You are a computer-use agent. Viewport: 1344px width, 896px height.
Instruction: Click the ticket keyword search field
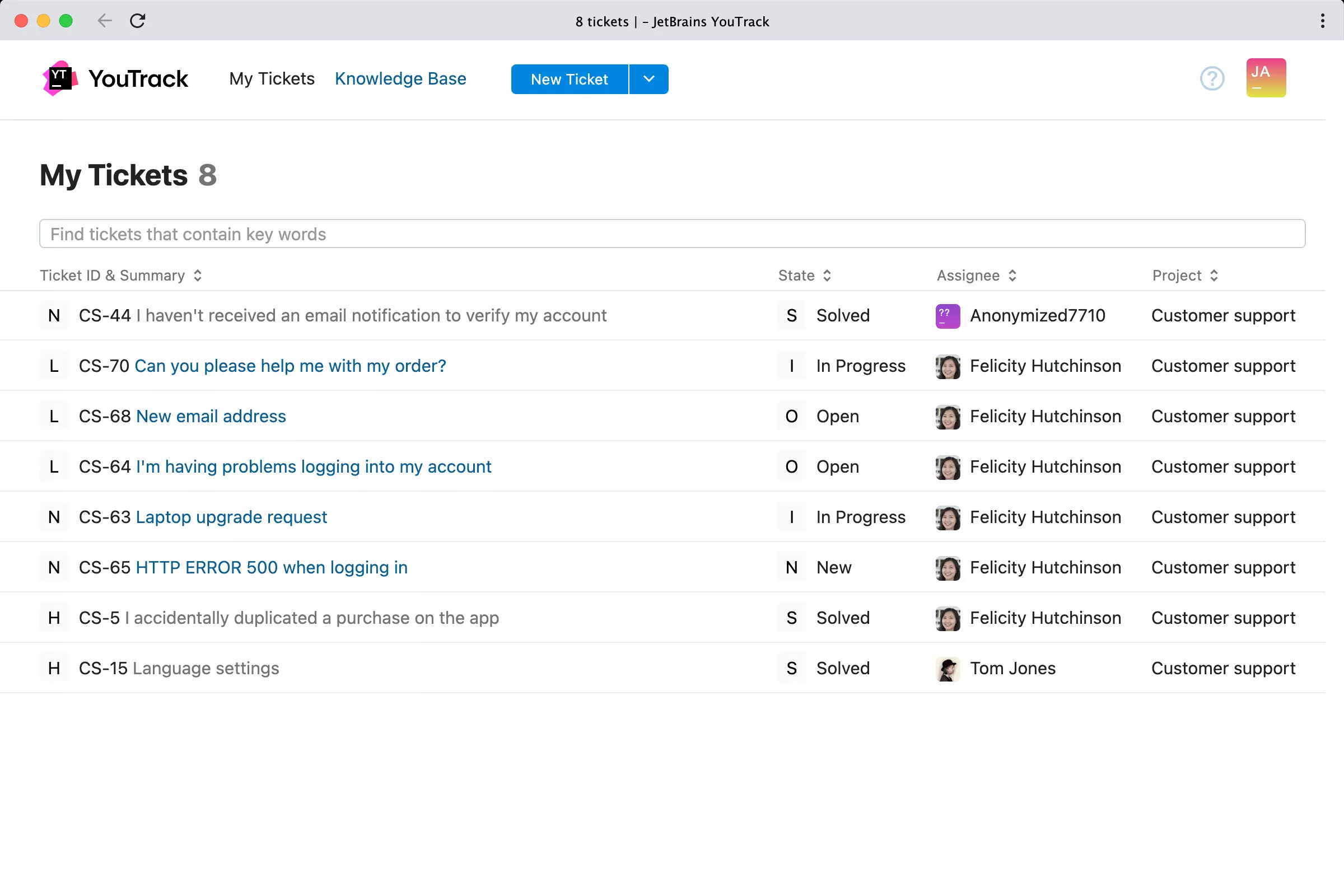672,234
